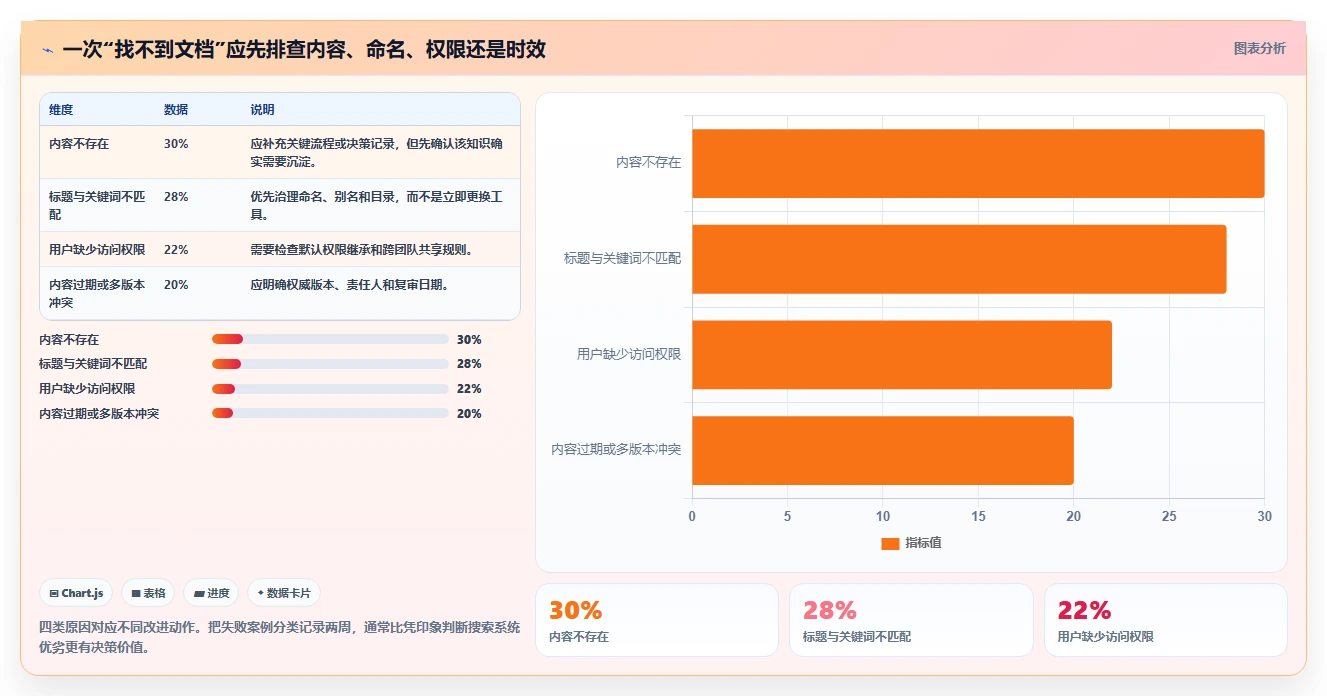Image resolution: width=1327 pixels, height=696 pixels.
Task: Click the table description starting 应明确权威版本
Action: pos(349,285)
